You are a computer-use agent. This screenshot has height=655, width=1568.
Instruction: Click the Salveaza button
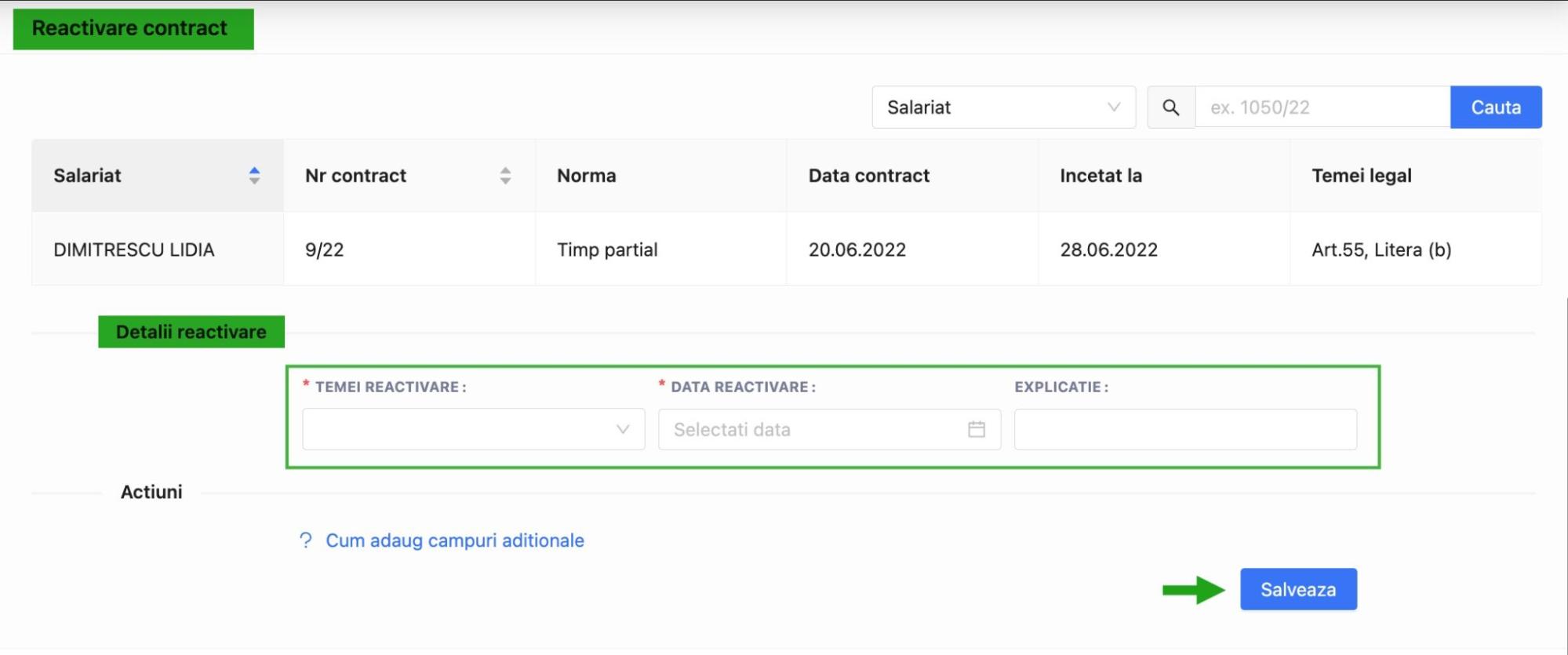1298,589
